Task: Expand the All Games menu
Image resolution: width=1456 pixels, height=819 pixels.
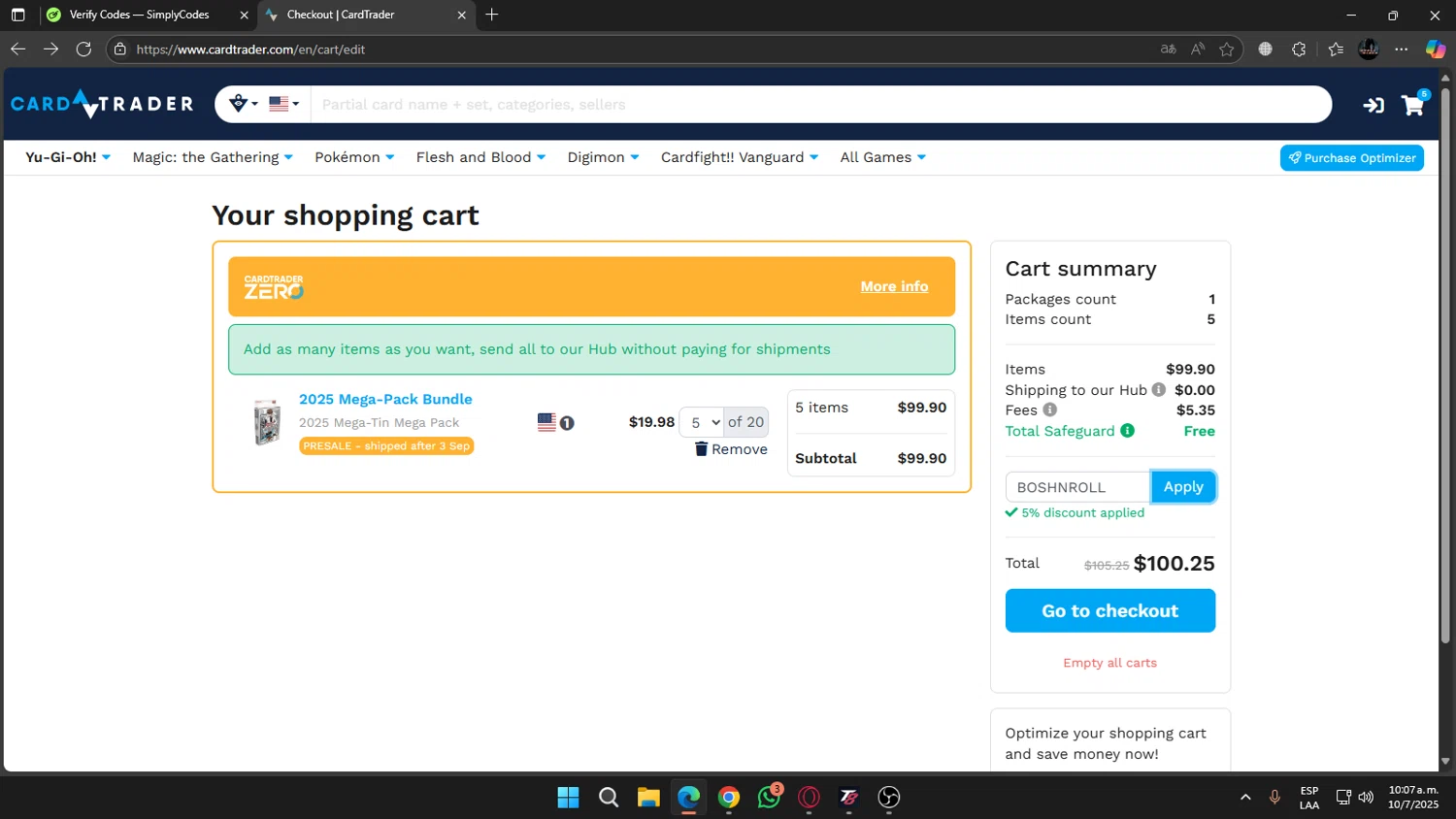Action: 882,157
